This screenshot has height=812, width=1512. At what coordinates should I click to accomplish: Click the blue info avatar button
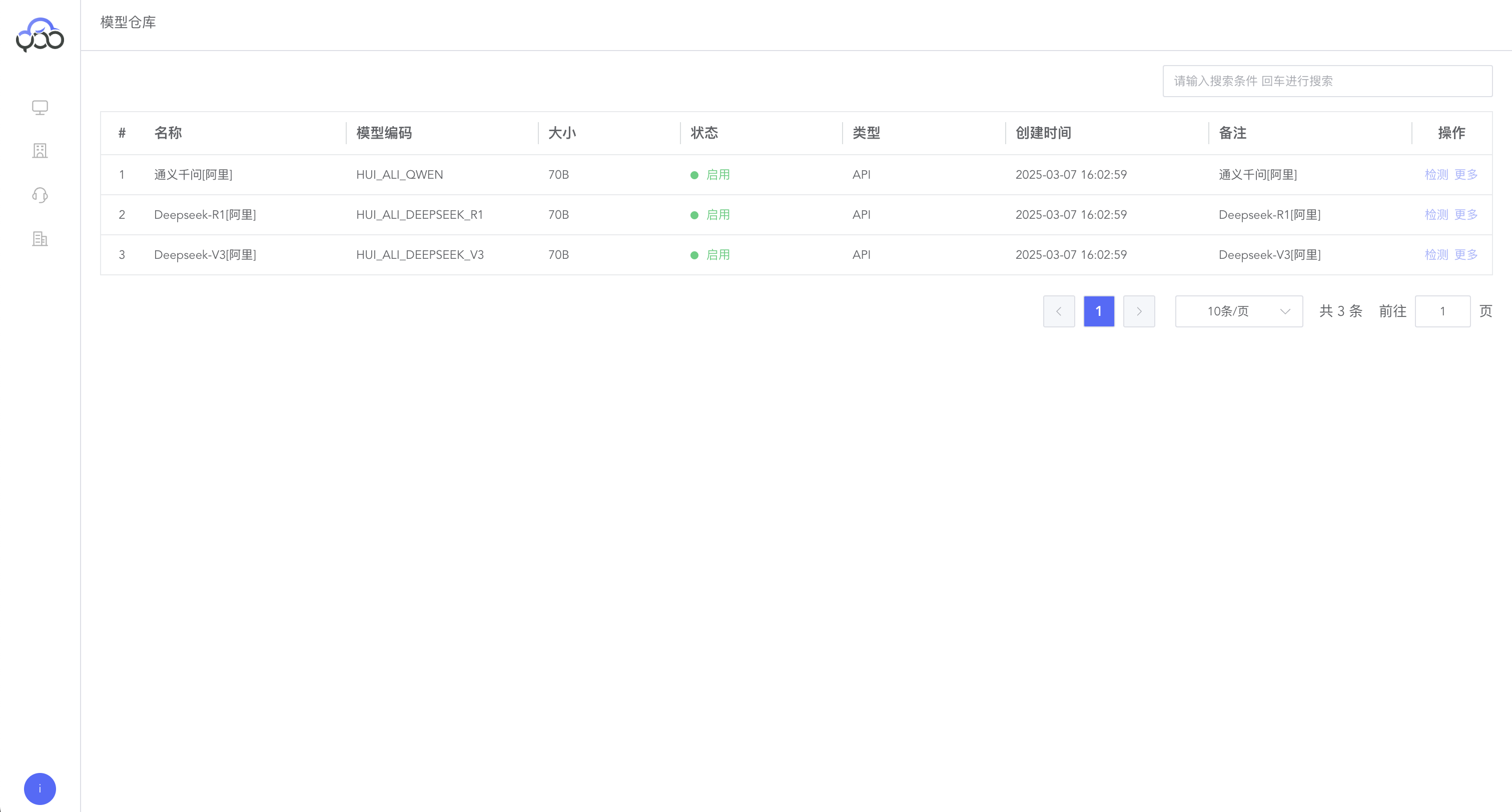[x=40, y=788]
